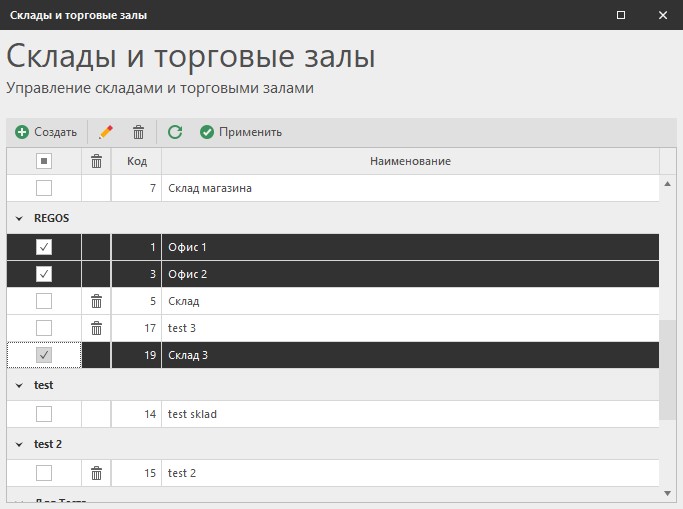Click trash icon in table column header

[96, 161]
